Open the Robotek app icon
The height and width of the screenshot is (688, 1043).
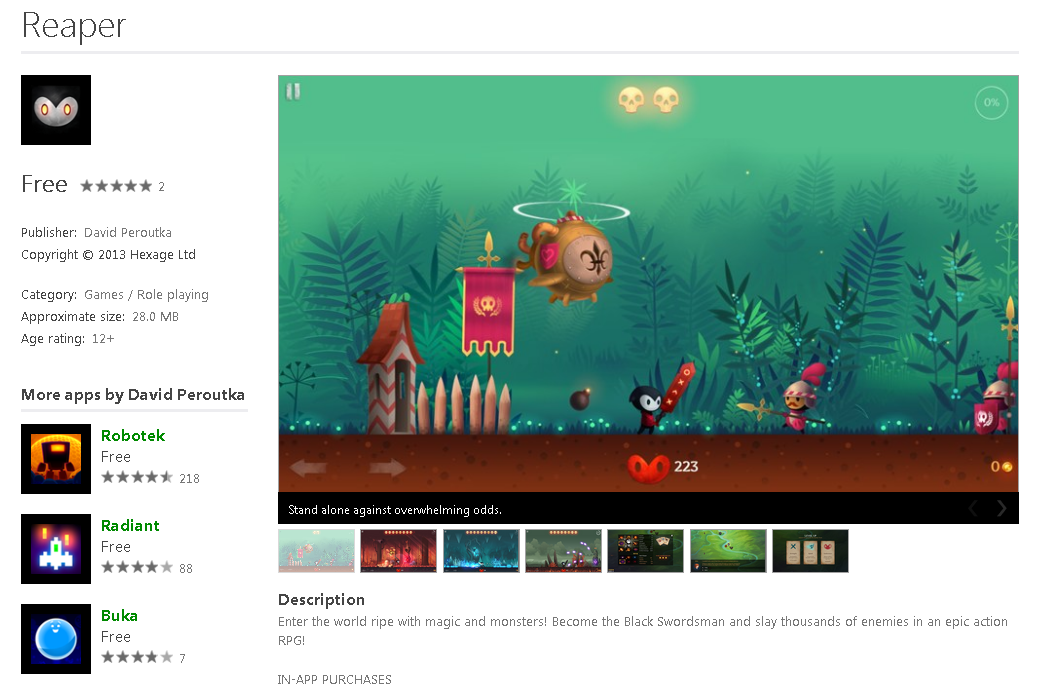click(56, 459)
